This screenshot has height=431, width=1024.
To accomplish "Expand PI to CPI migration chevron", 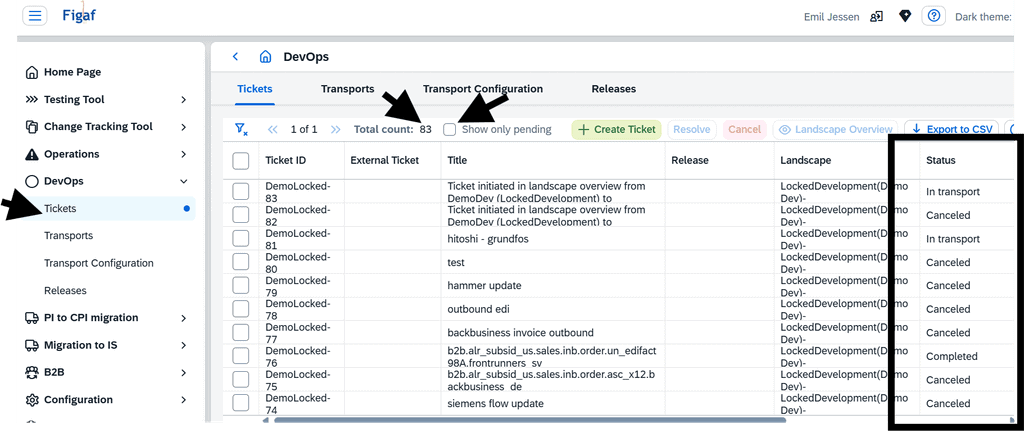I will (x=184, y=318).
